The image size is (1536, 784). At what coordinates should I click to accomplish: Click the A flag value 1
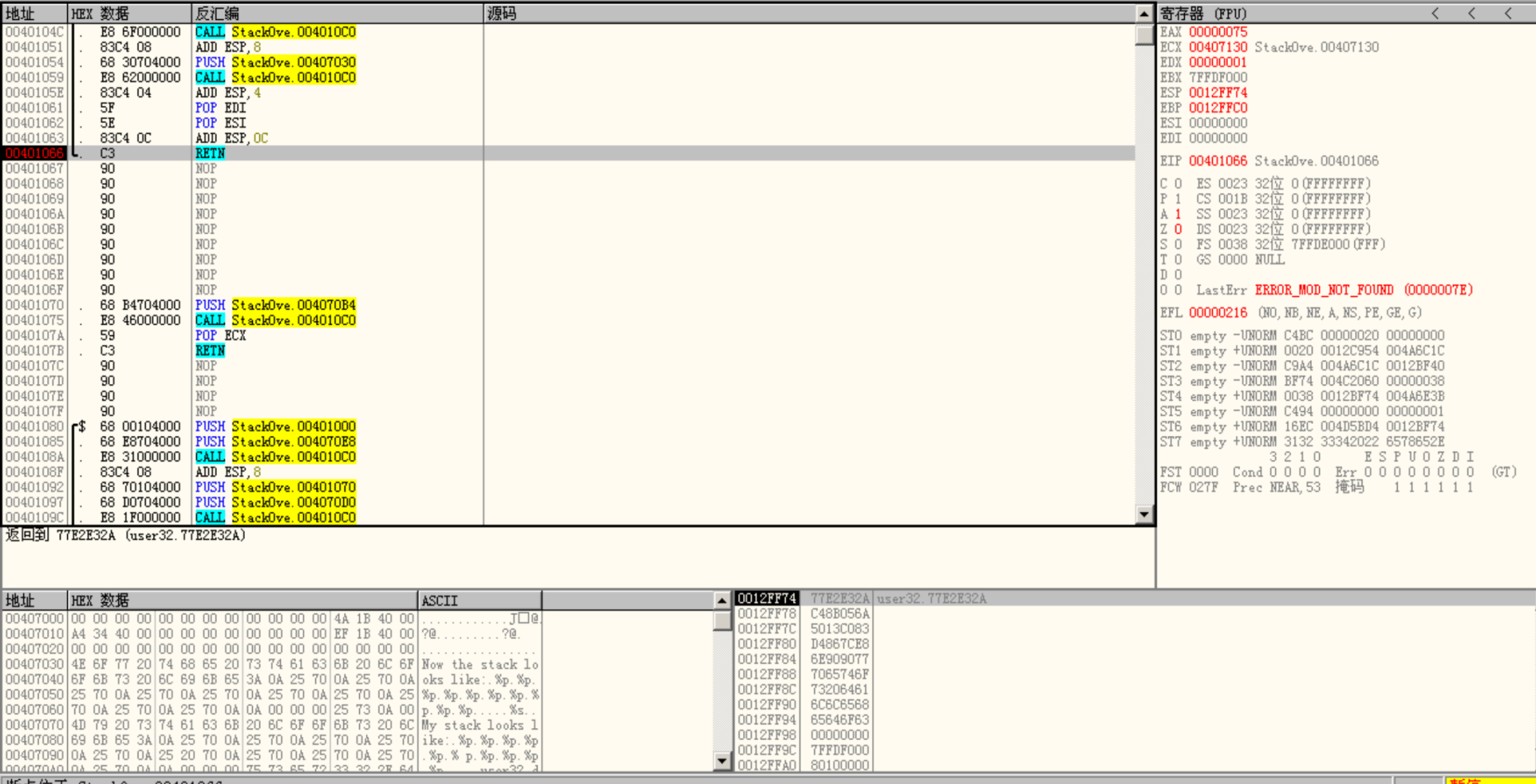click(x=1178, y=214)
